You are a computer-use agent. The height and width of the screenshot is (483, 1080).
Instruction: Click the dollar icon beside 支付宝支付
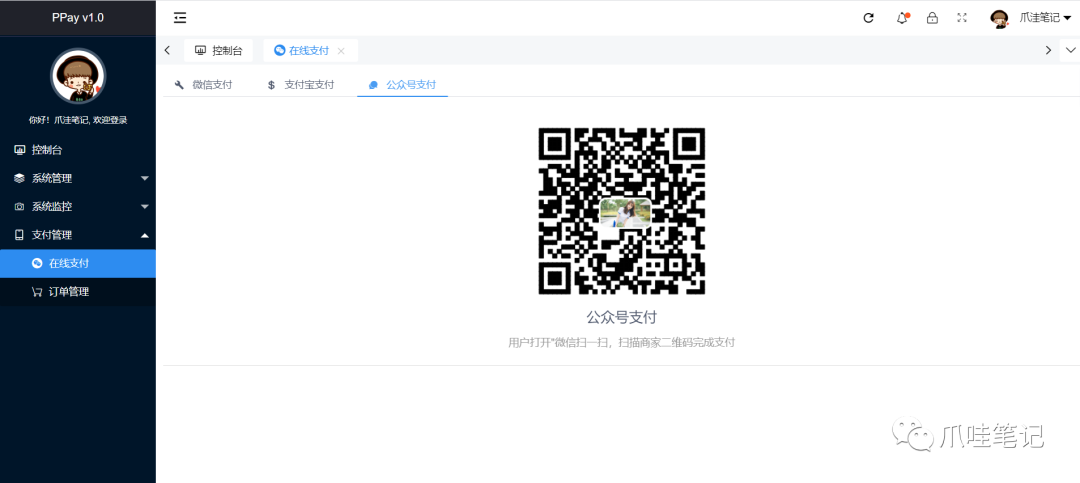tap(271, 85)
